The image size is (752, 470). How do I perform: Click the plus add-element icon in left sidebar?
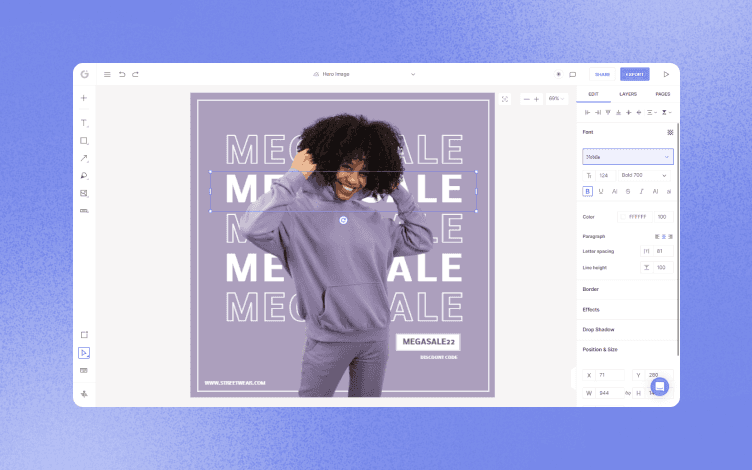point(84,98)
